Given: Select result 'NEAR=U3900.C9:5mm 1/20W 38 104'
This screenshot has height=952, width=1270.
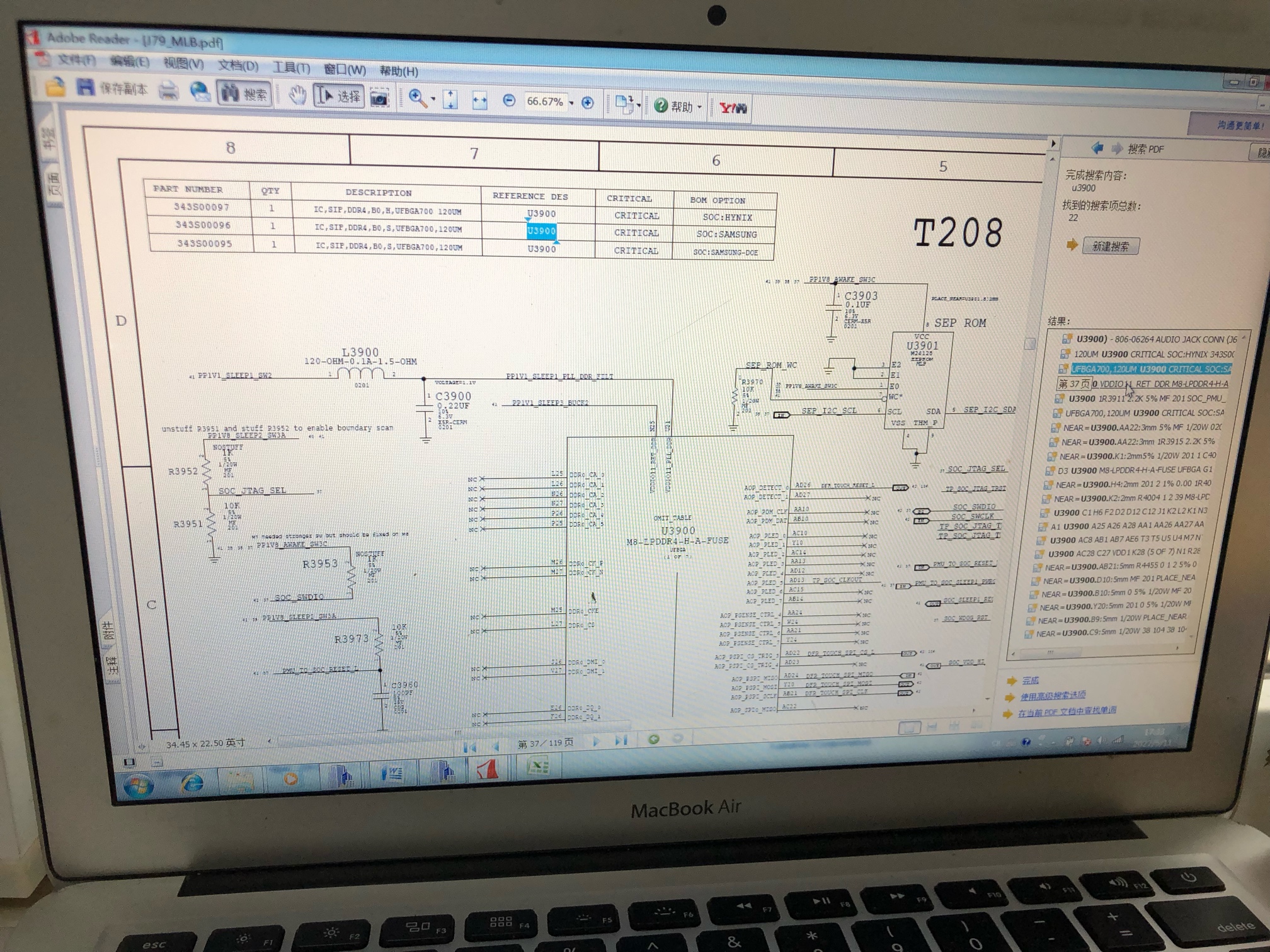Looking at the screenshot, I should [x=1107, y=632].
